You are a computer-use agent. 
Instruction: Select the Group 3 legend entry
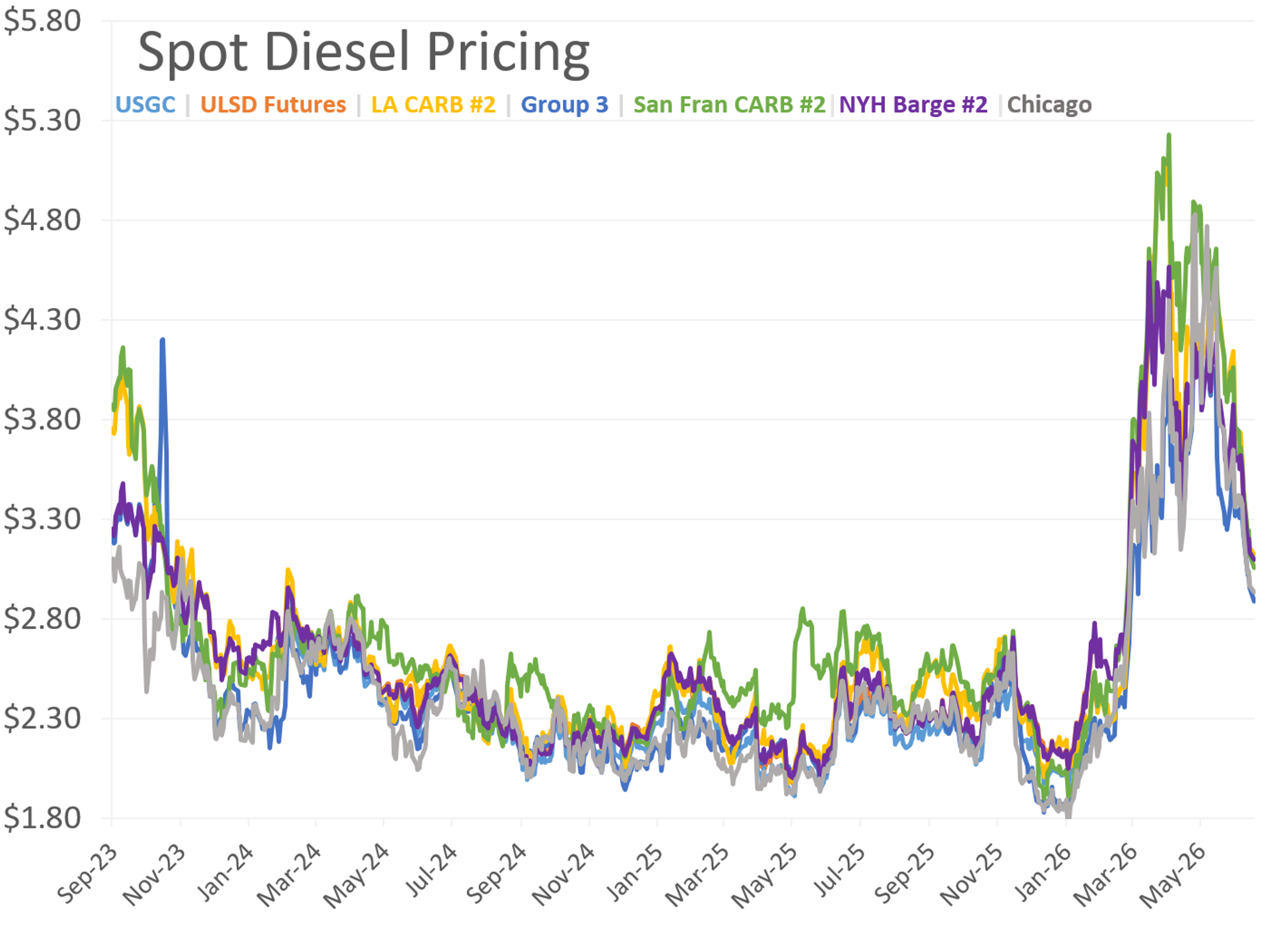[565, 105]
